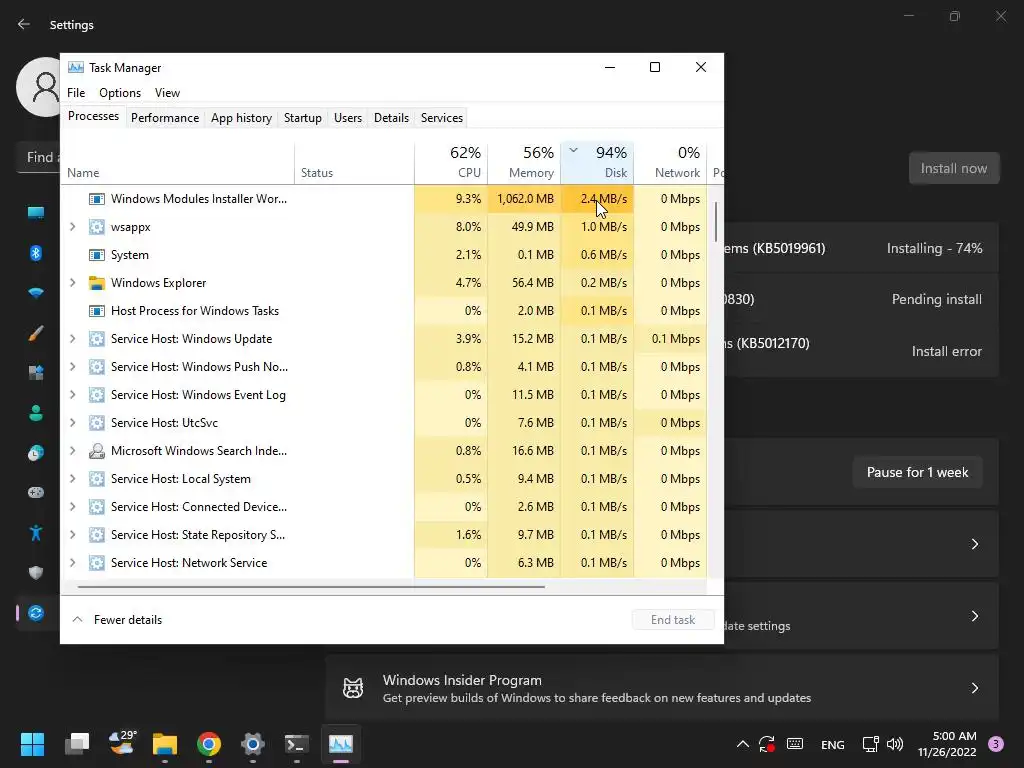Click the Windows Explorer folder icon in list
1024x768 pixels.
97,283
